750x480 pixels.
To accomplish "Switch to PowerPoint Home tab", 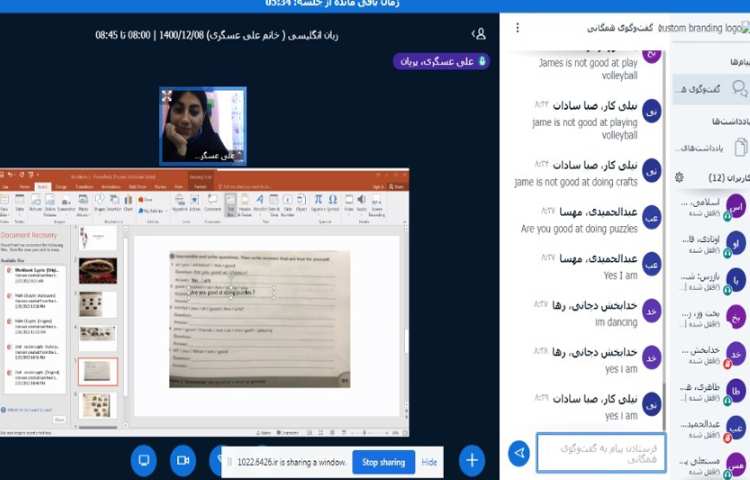I will tap(25, 187).
